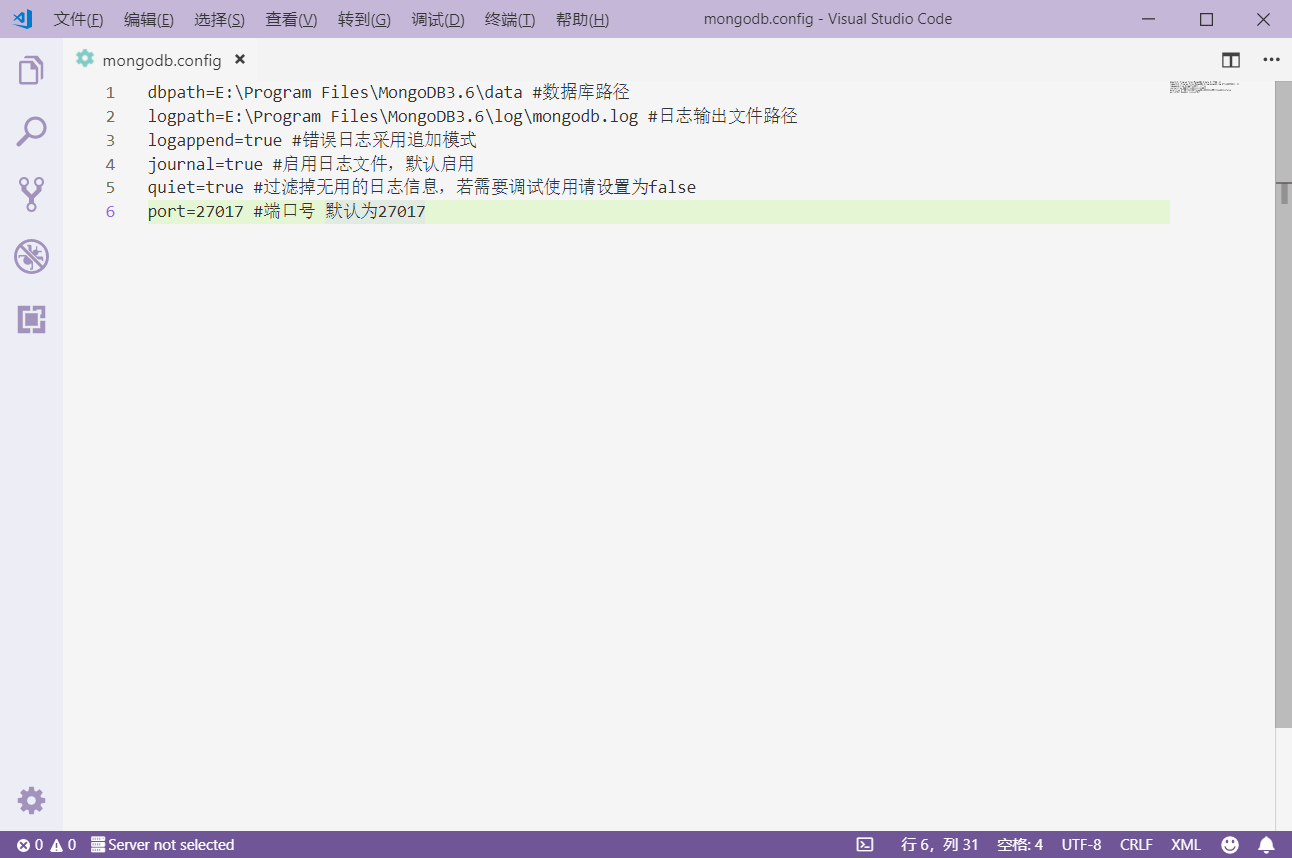The image size is (1292, 858).
Task: Click line number 5 in the gutter
Action: click(110, 188)
